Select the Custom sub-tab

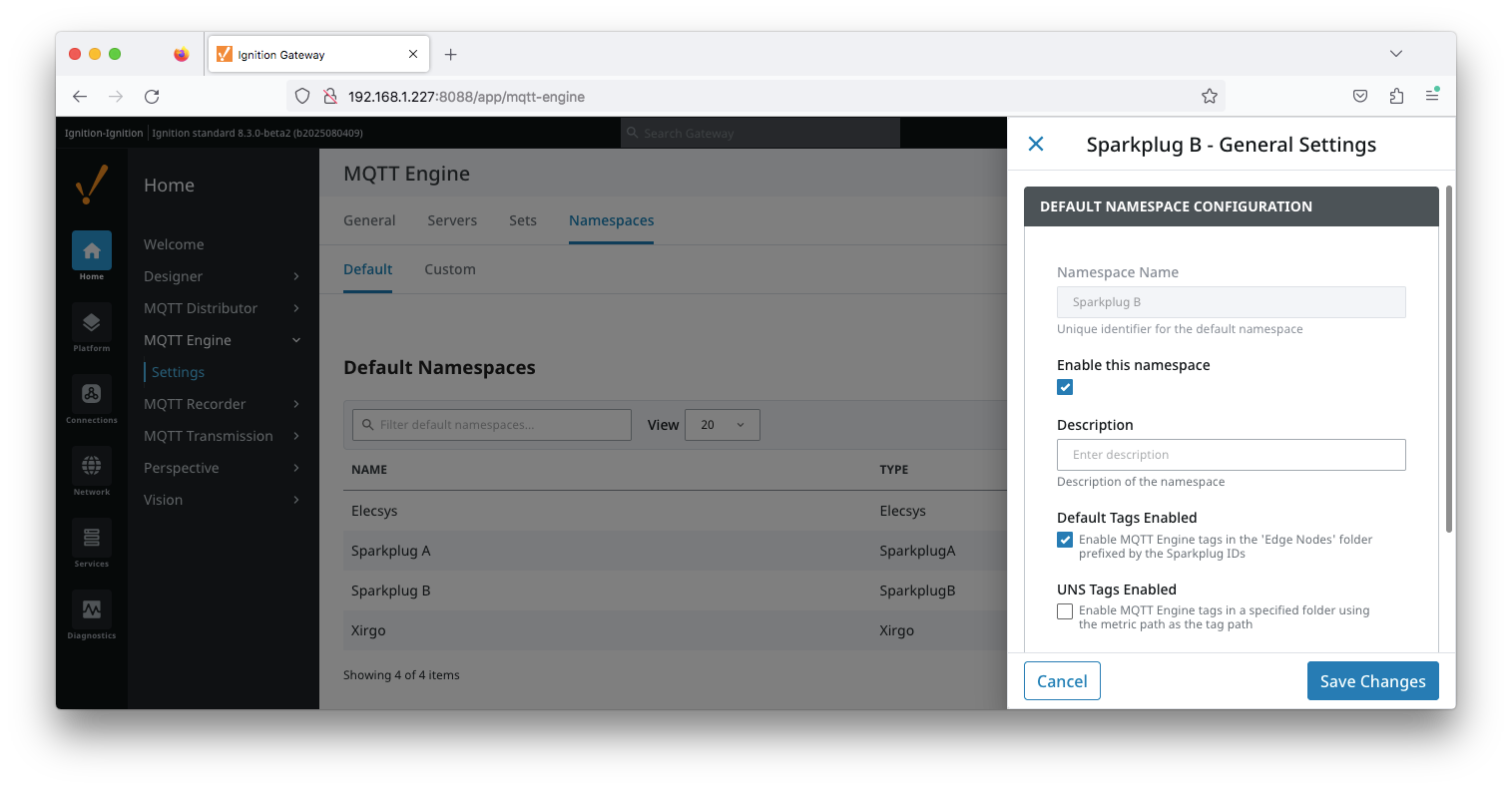pyautogui.click(x=450, y=269)
